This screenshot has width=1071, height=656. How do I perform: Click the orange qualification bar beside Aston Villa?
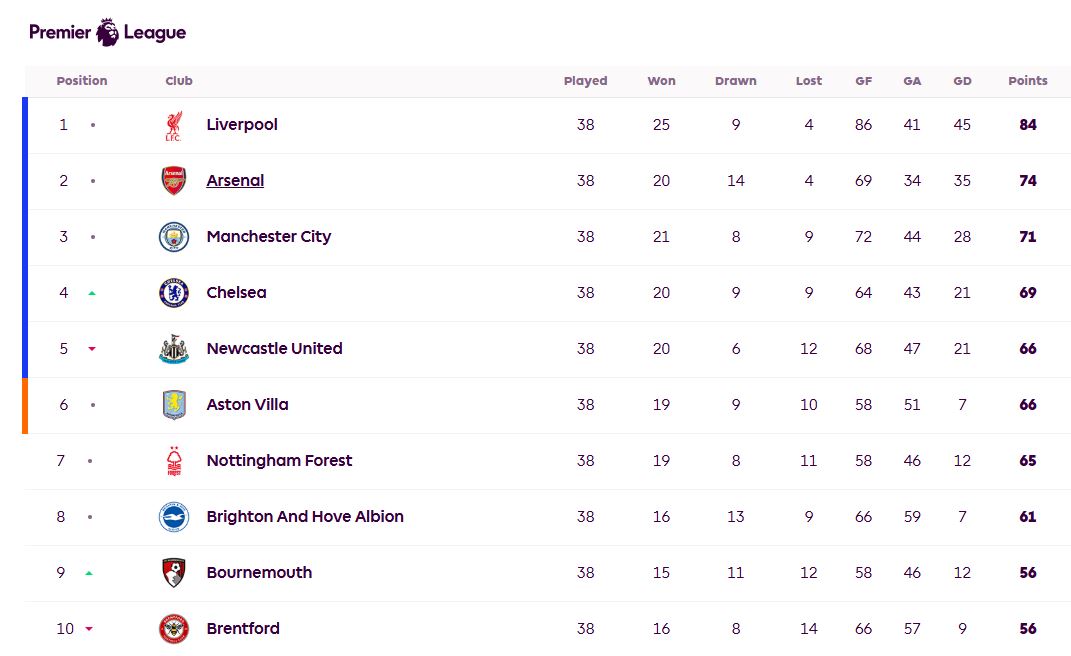coord(25,406)
